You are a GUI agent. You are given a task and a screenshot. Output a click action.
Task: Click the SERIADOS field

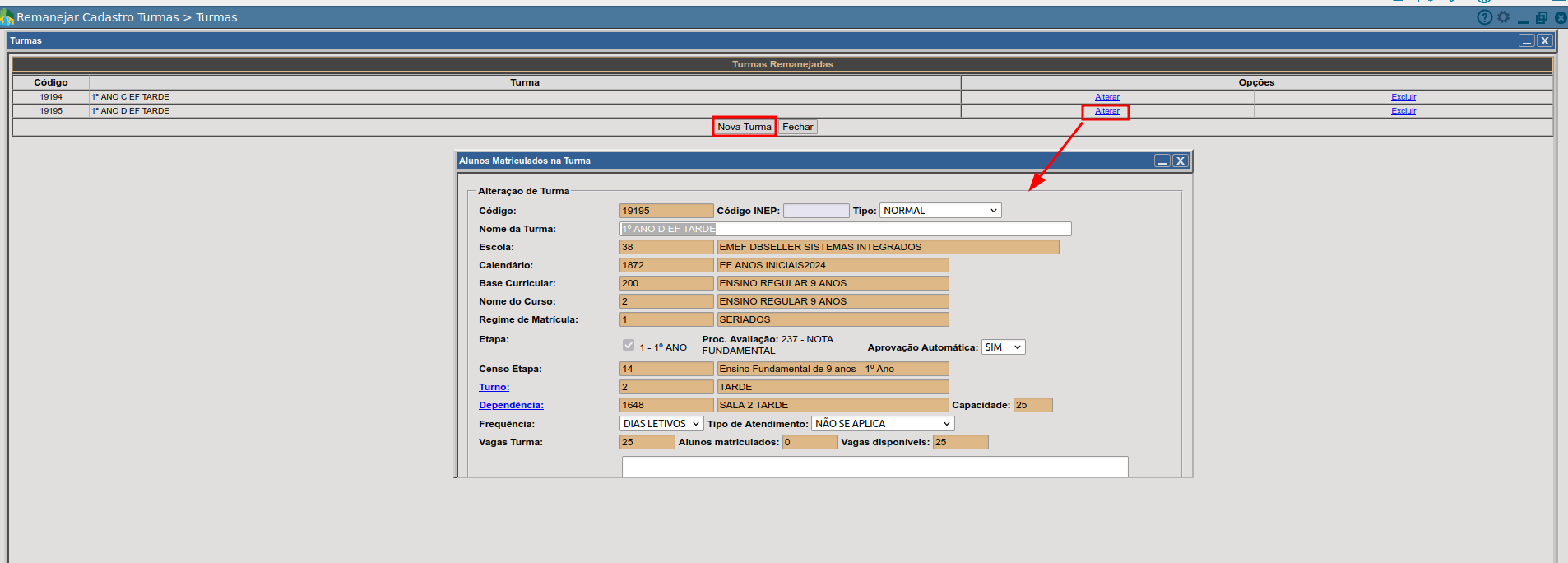(833, 319)
